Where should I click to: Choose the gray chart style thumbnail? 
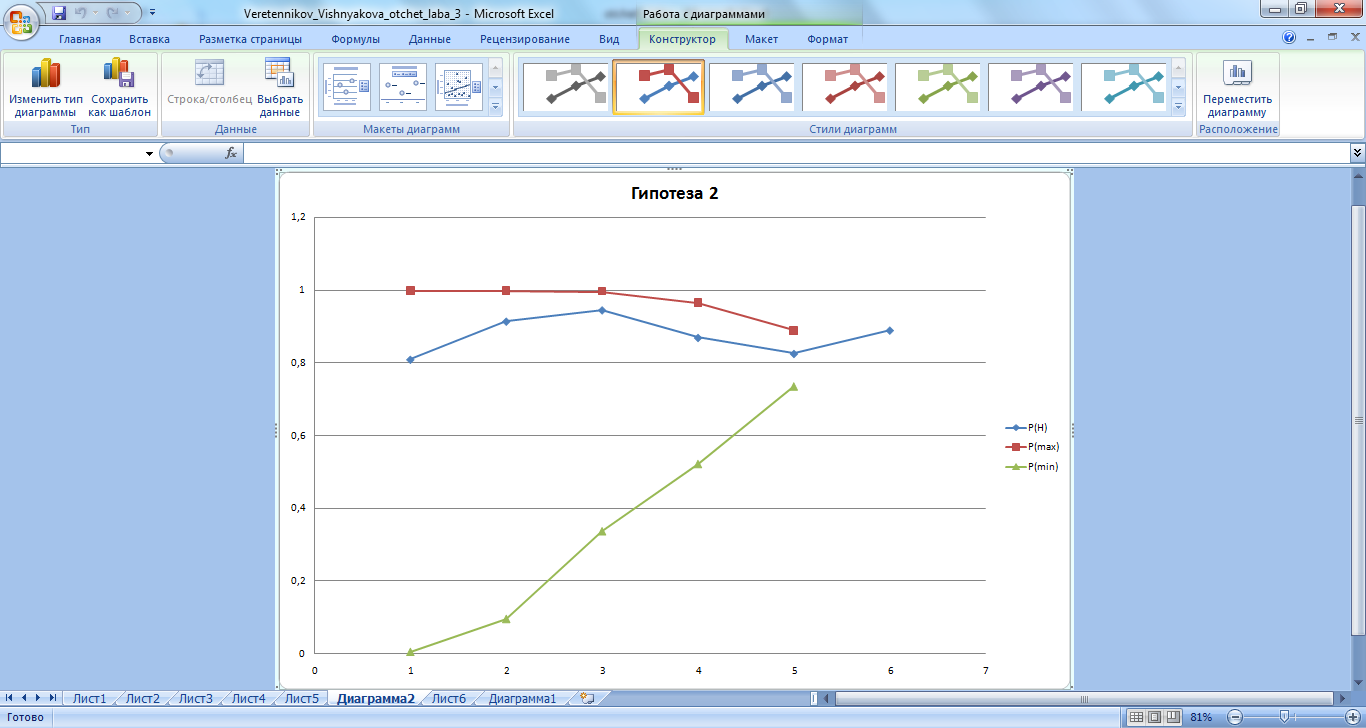[x=564, y=87]
